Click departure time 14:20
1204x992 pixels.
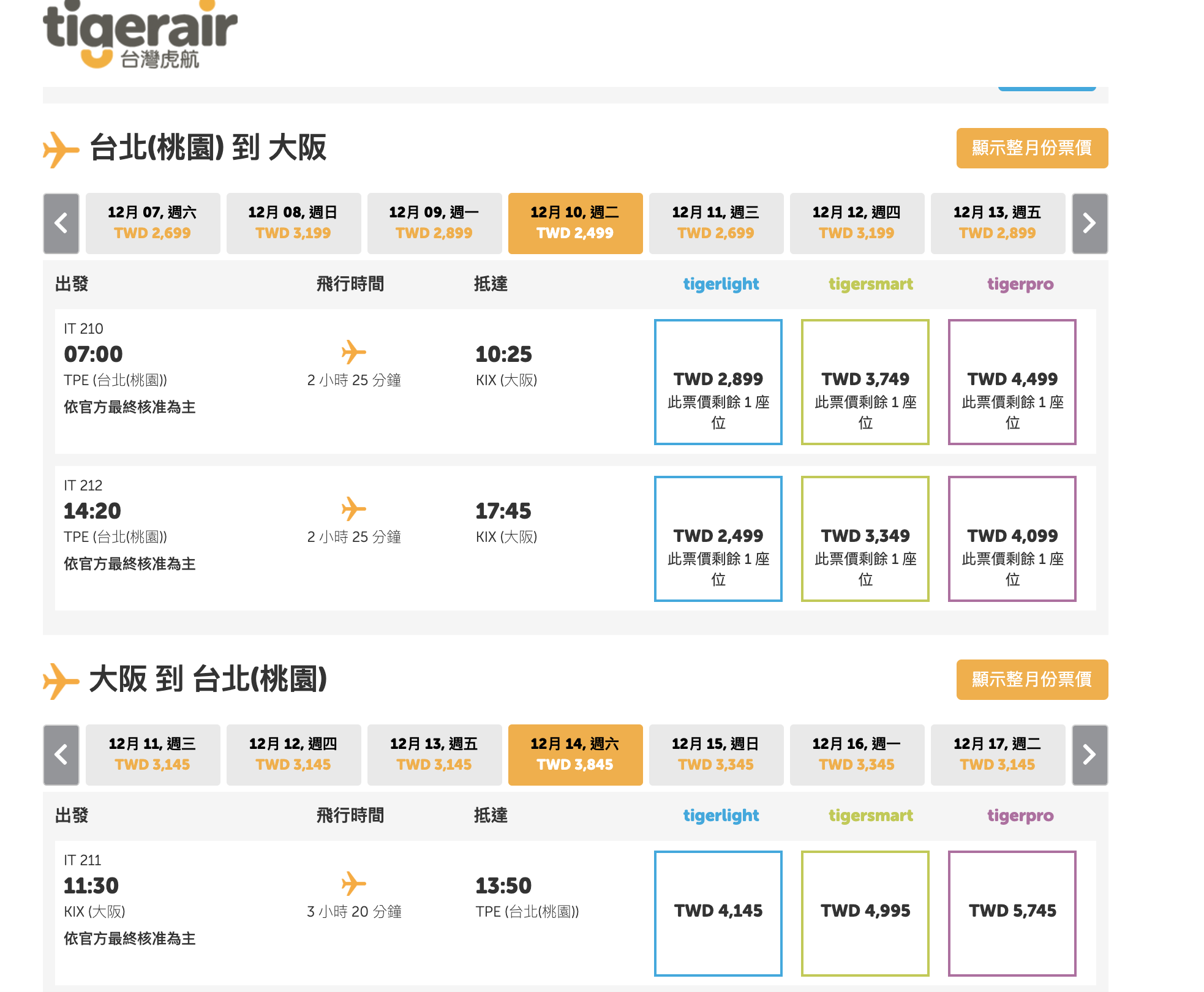click(92, 511)
